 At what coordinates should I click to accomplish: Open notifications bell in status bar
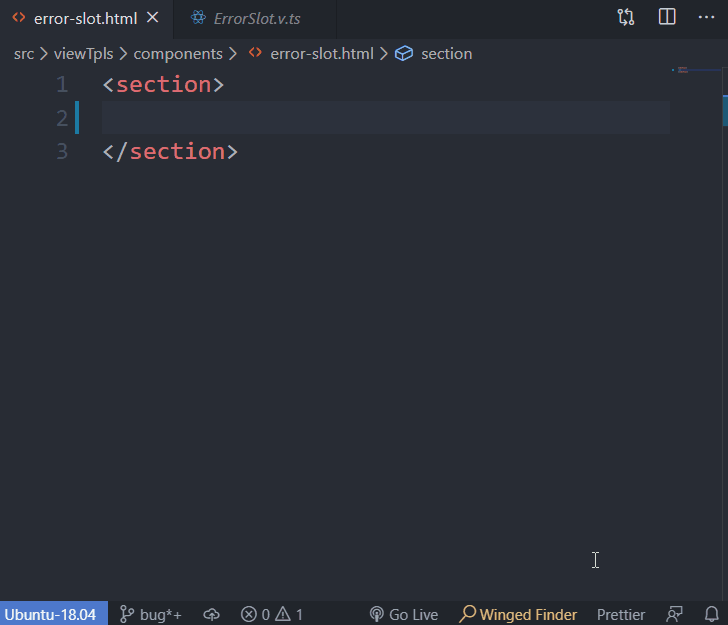click(712, 614)
